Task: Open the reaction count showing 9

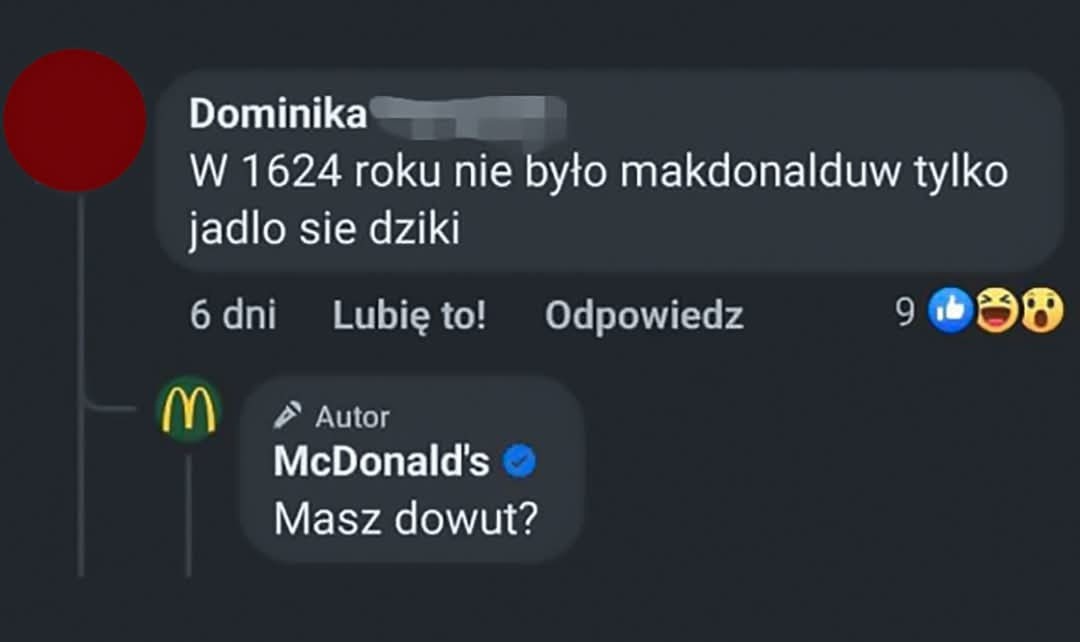Action: 905,314
